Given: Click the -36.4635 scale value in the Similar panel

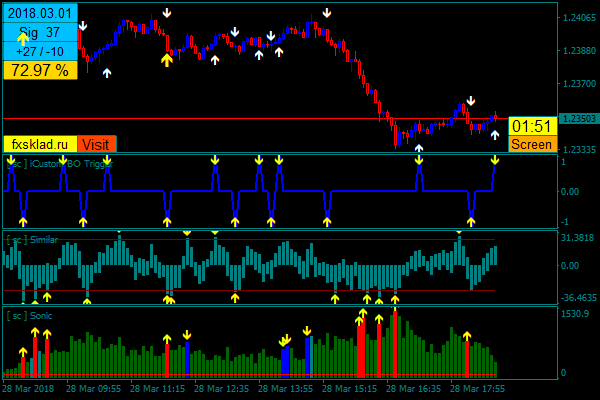Looking at the screenshot, I should pos(579,298).
